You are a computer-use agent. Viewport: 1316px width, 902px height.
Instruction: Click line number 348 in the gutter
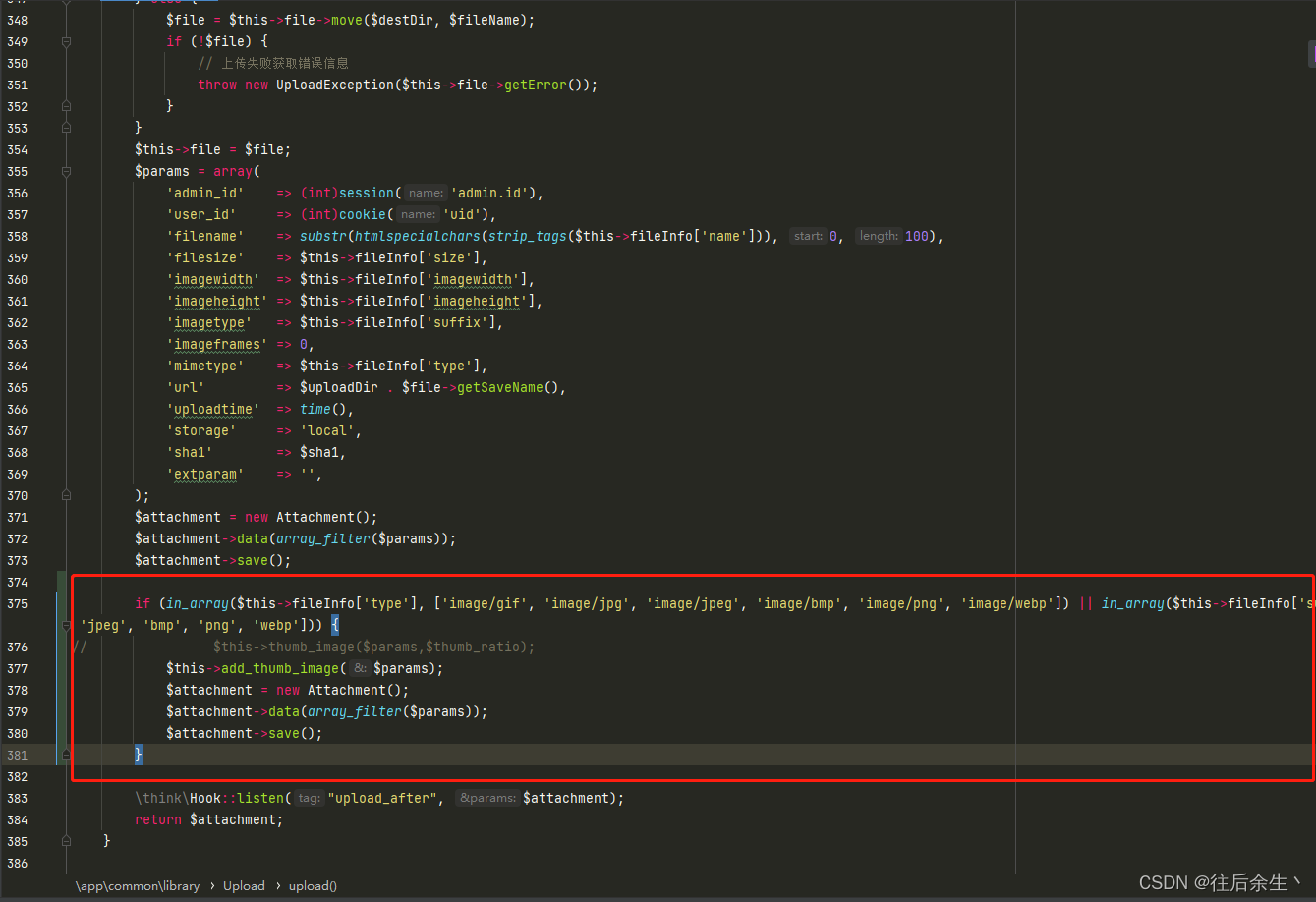point(17,20)
